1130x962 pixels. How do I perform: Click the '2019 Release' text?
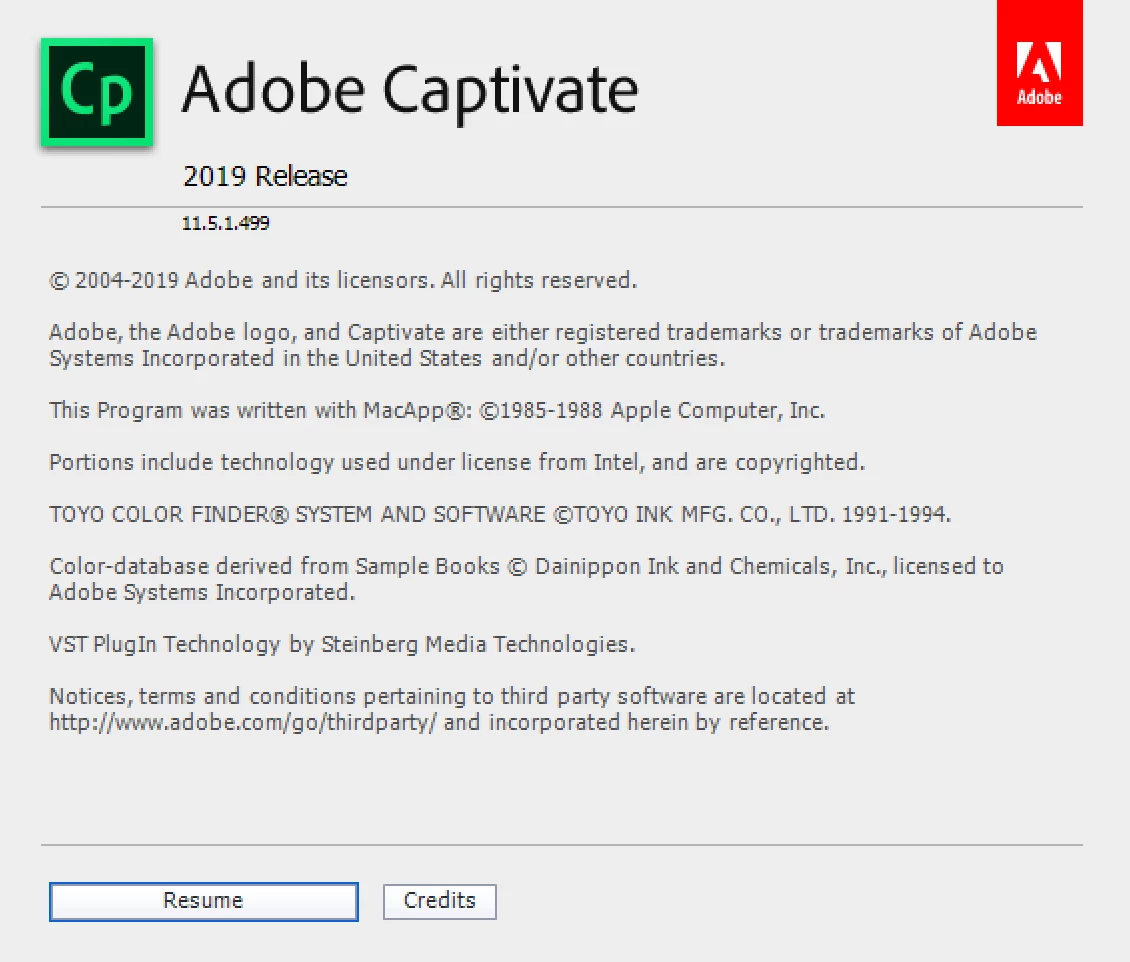click(265, 177)
